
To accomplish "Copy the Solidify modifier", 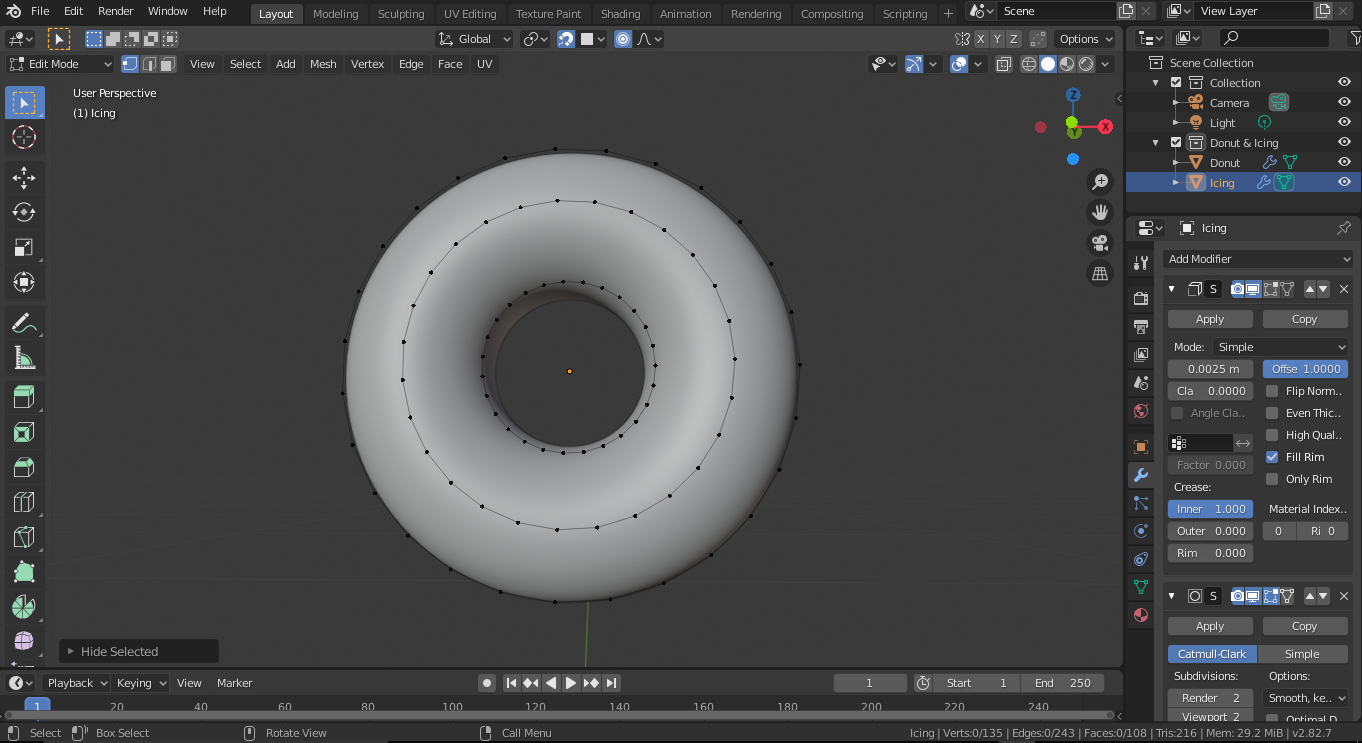I will [1304, 319].
